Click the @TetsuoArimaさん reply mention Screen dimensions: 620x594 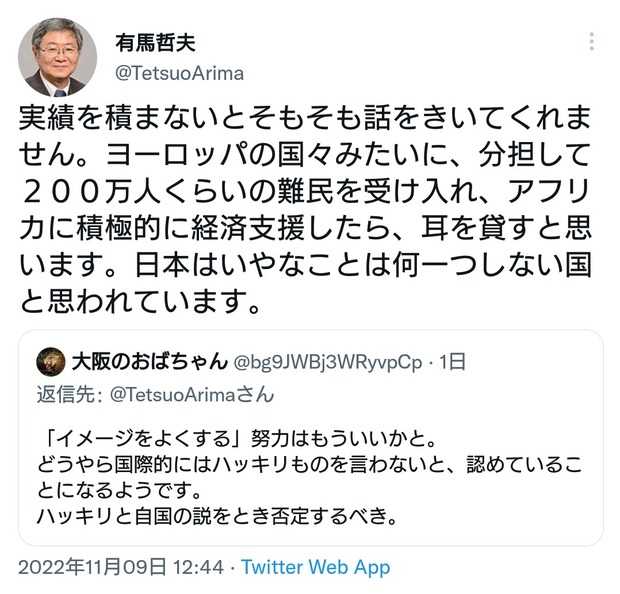pyautogui.click(x=192, y=395)
